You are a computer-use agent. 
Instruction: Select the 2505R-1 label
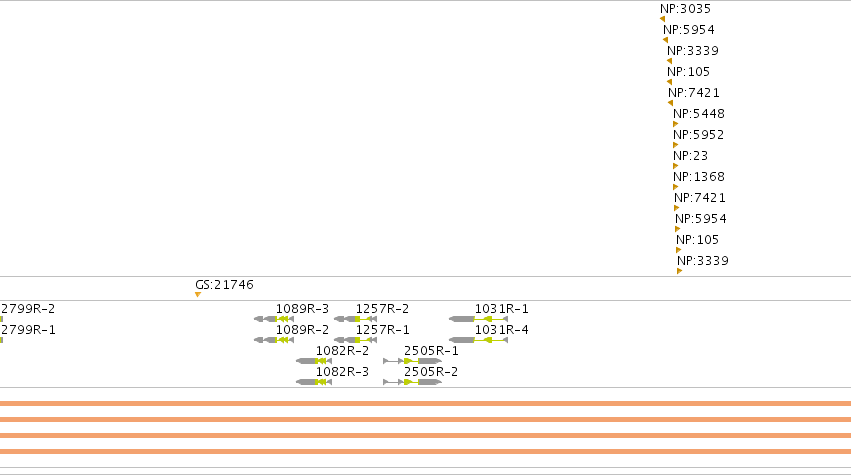(431, 351)
